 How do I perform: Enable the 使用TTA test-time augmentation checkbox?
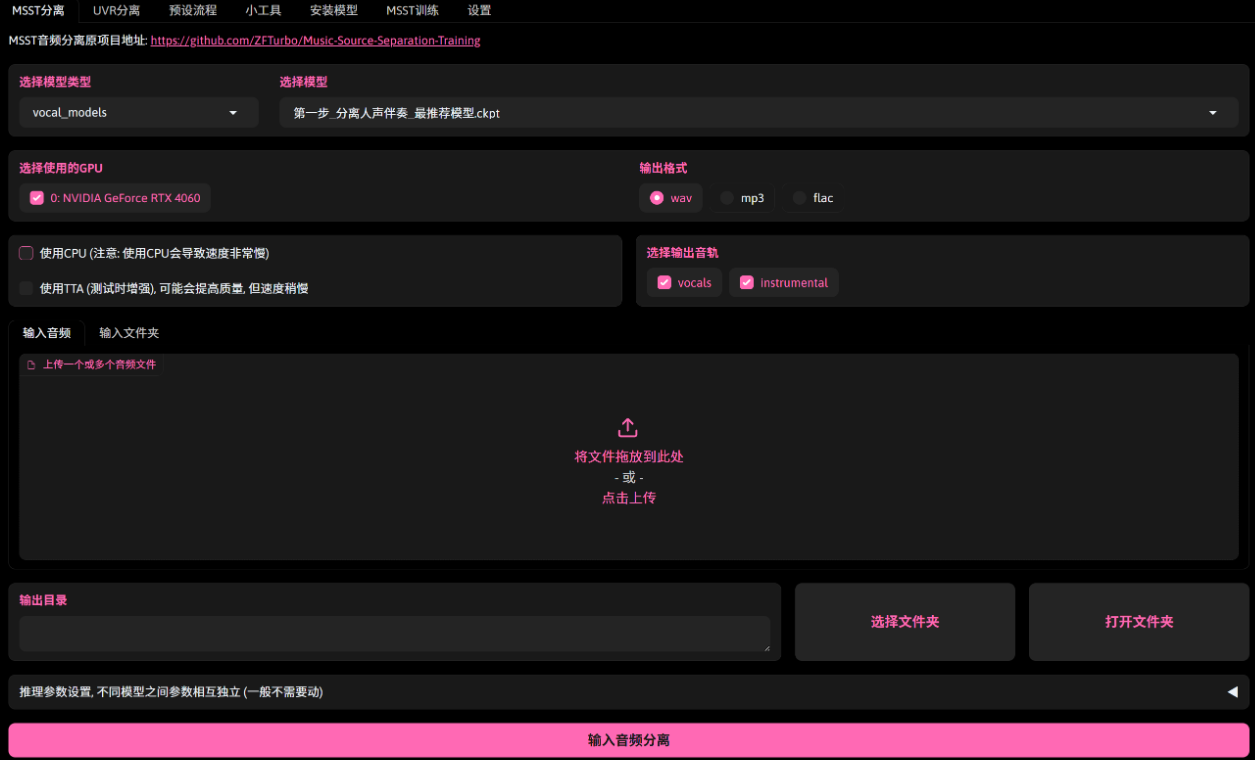pos(27,288)
